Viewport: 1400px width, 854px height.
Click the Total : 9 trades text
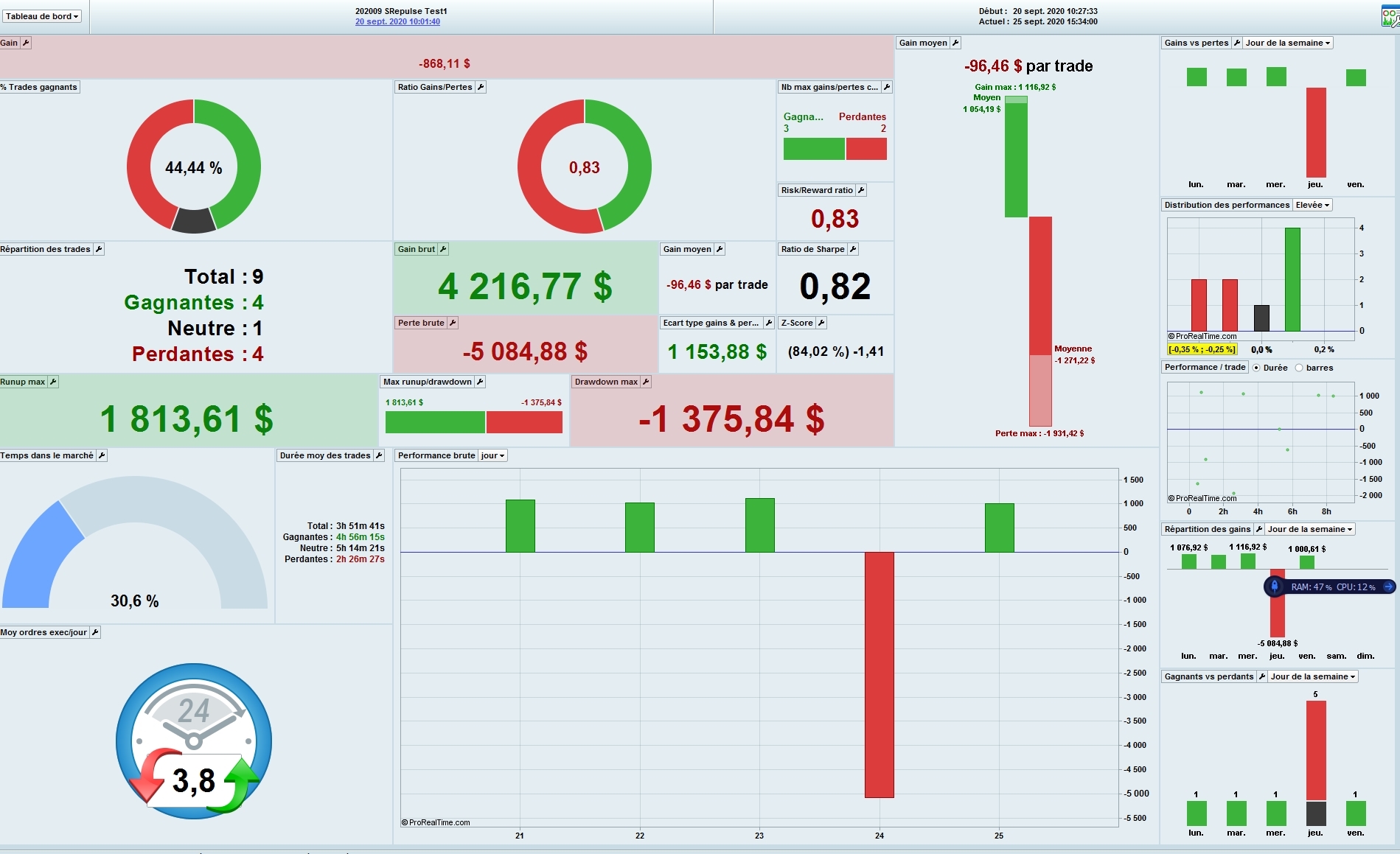[224, 277]
